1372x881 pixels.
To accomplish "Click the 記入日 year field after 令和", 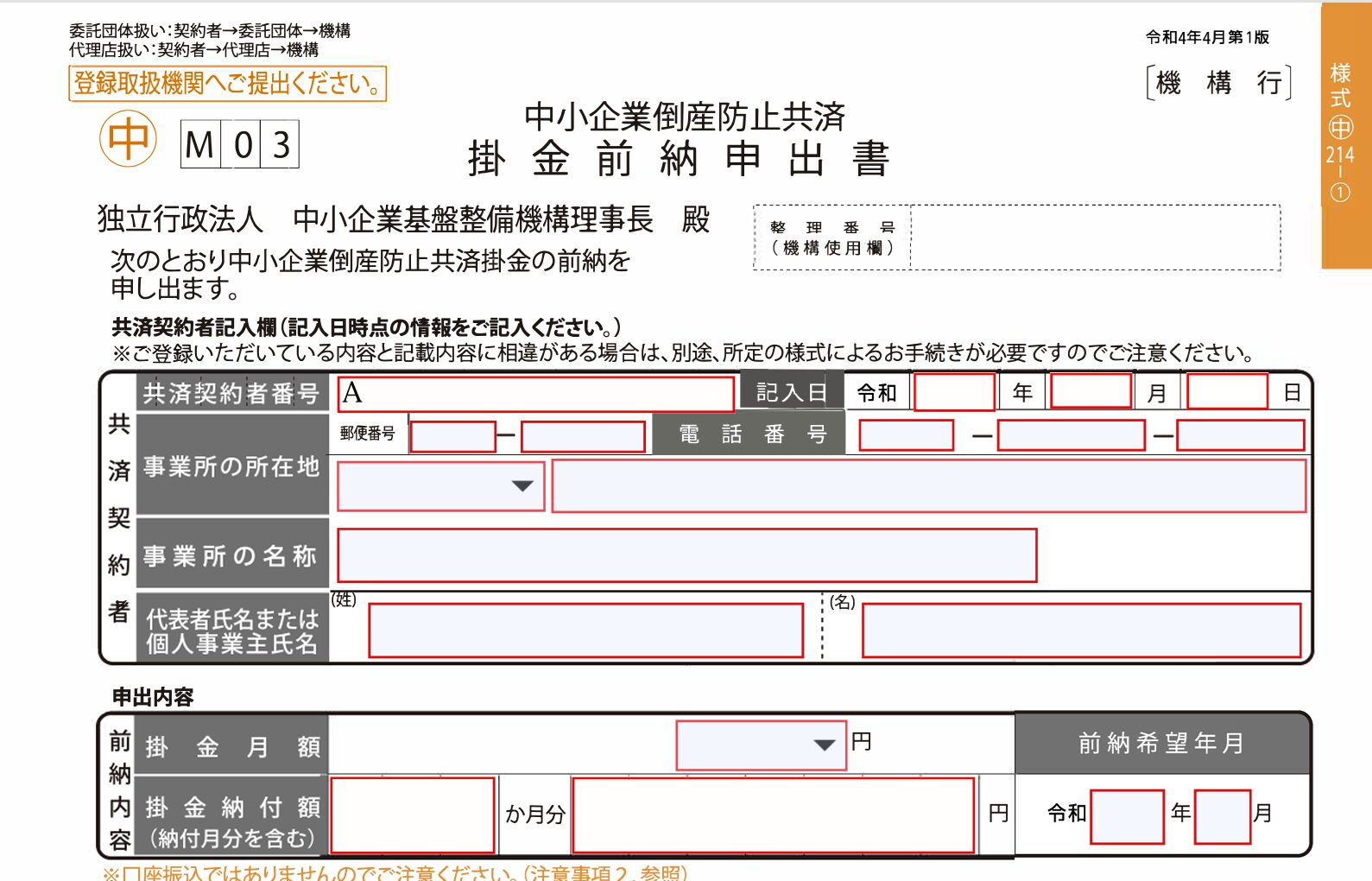I will [x=954, y=393].
